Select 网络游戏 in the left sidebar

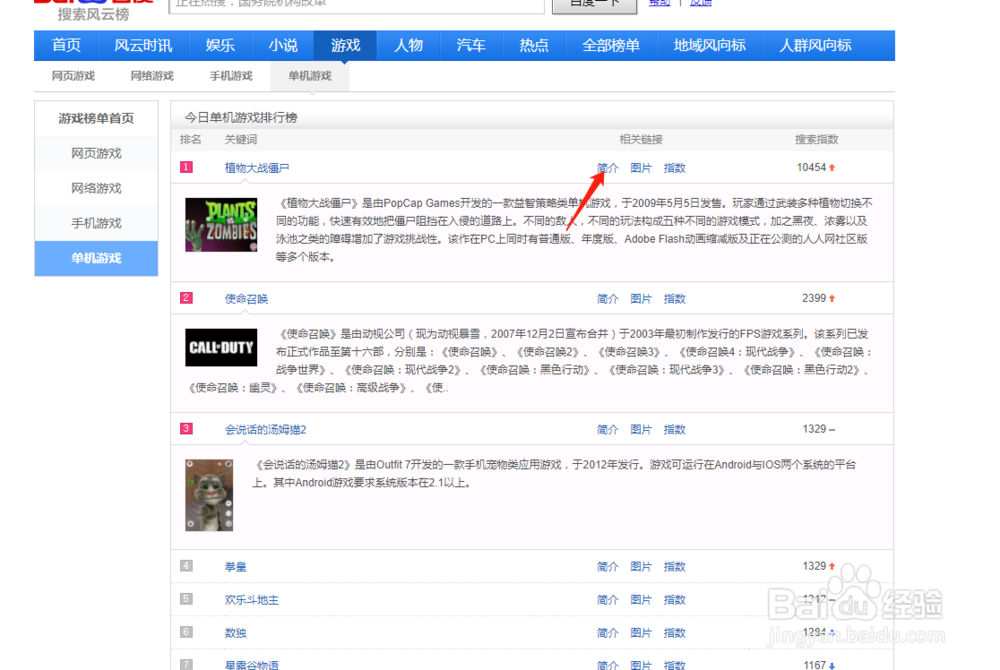click(x=96, y=188)
